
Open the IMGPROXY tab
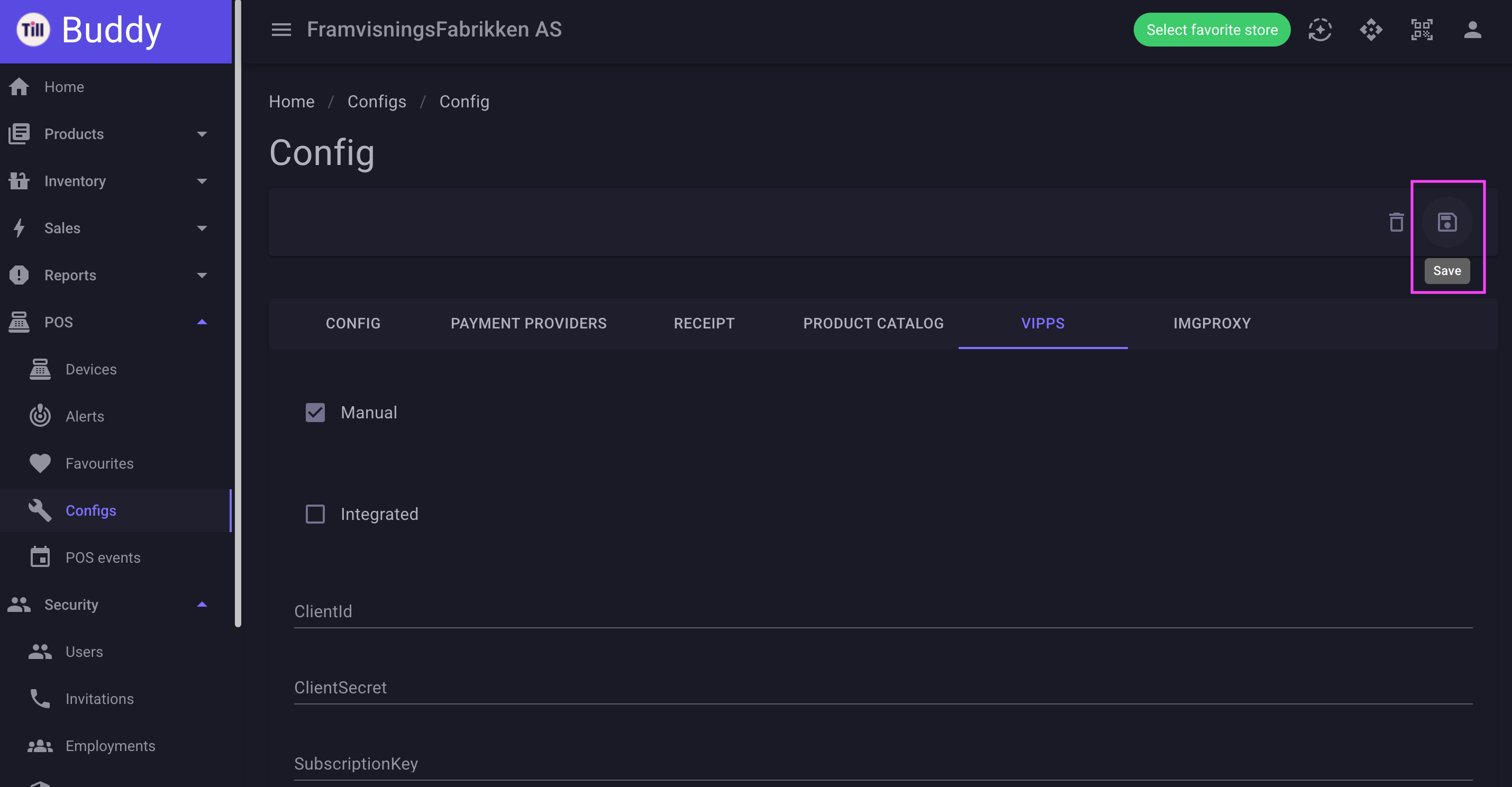pos(1212,323)
